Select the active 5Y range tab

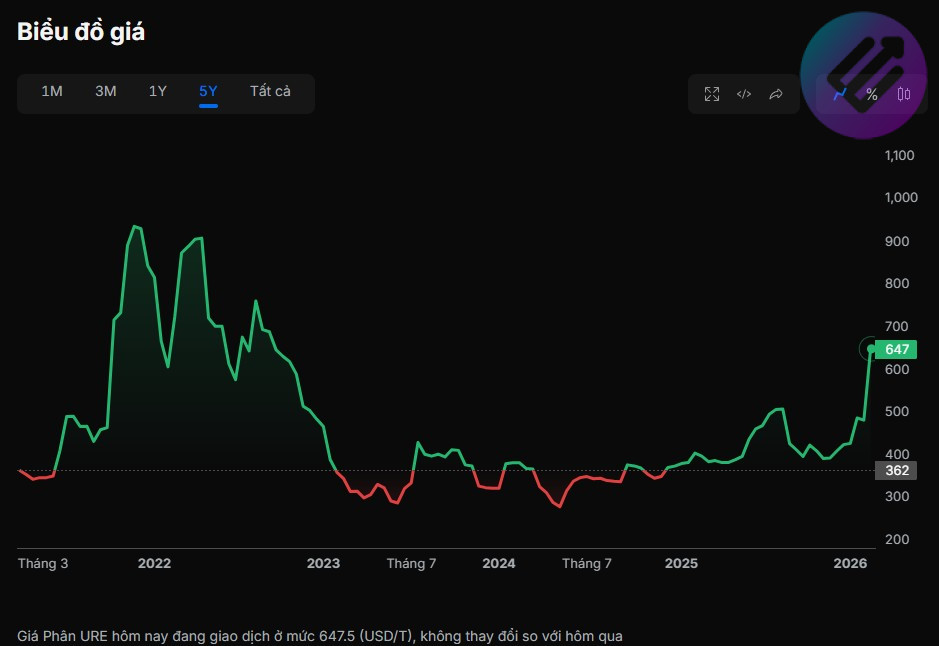[x=208, y=92]
